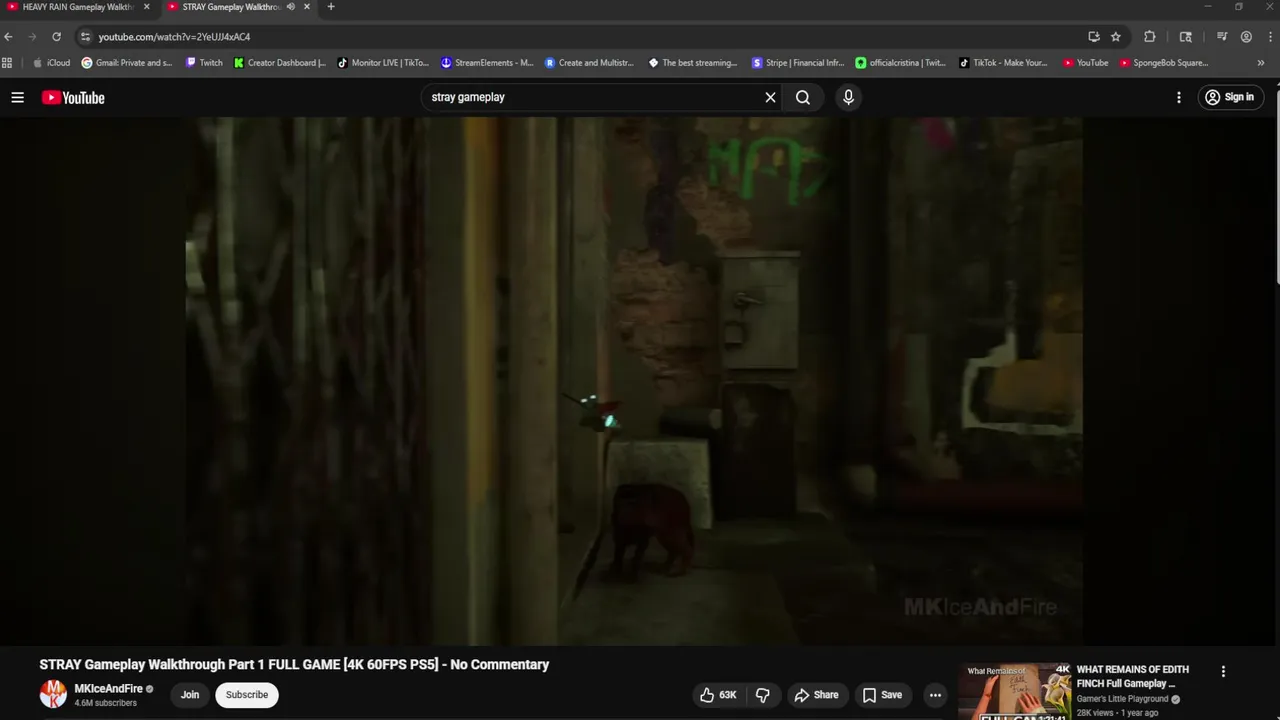The image size is (1280, 720).
Task: Clear the search box with the X
Action: pos(770,97)
